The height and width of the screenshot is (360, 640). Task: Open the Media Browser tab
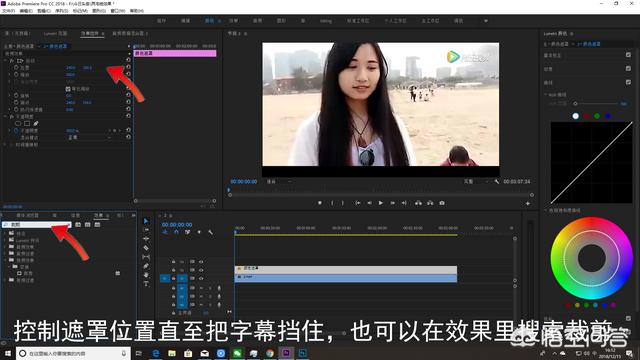pyautogui.click(x=27, y=215)
